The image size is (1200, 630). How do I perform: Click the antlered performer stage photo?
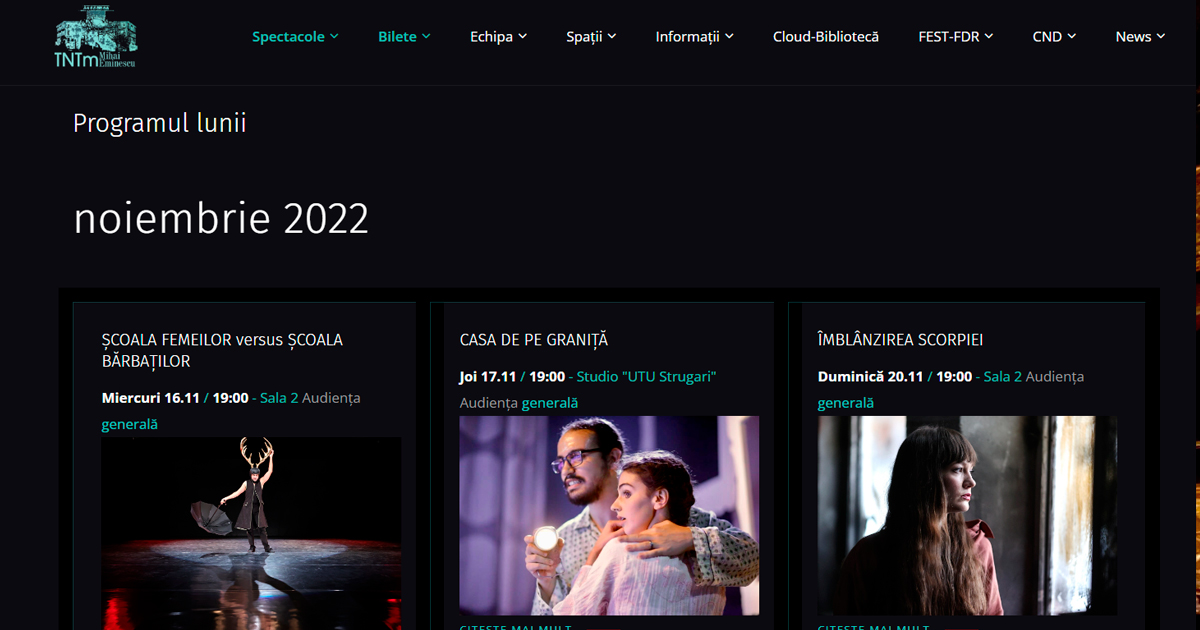[251, 532]
